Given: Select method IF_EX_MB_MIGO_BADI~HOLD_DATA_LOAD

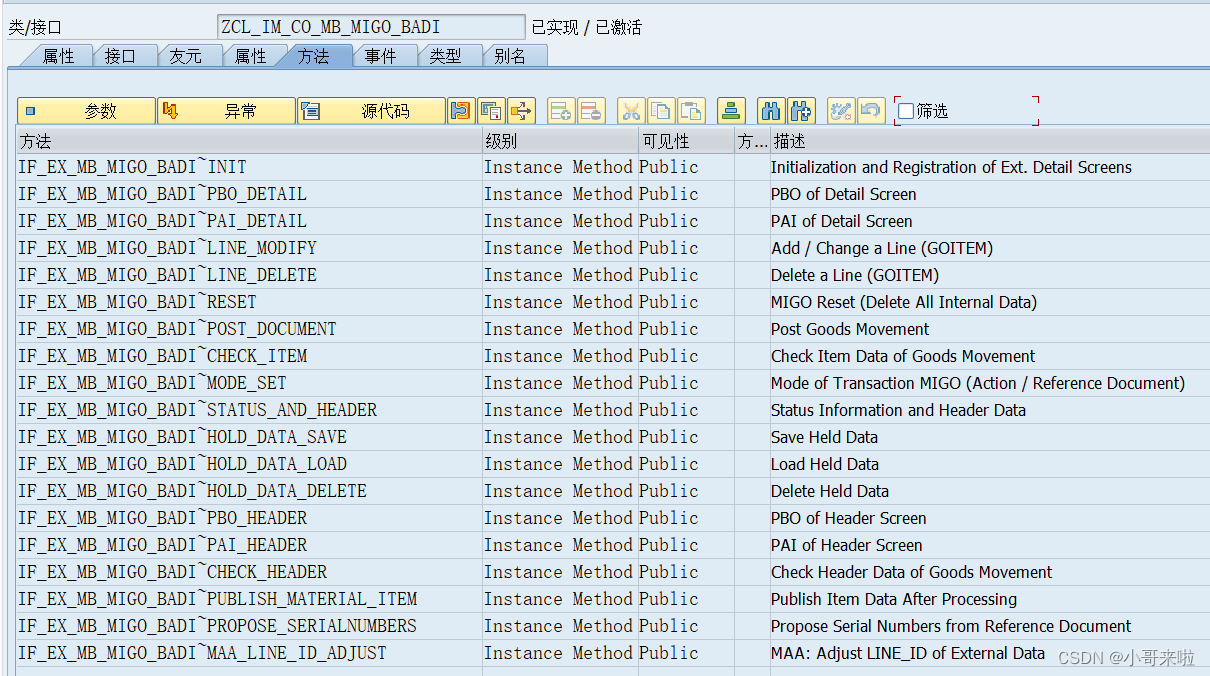Looking at the screenshot, I should [182, 464].
